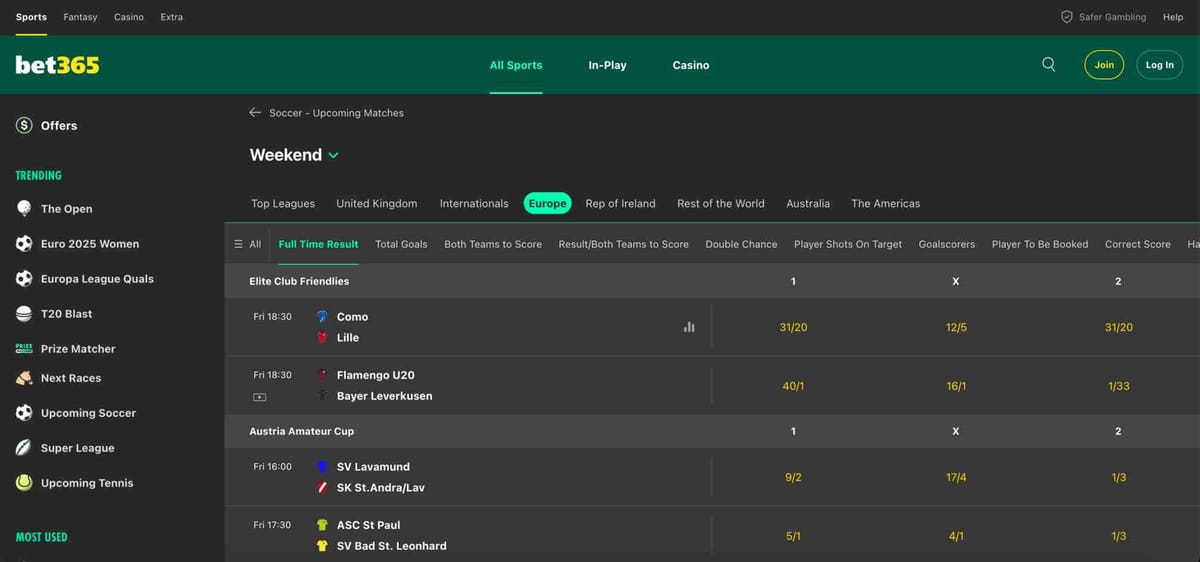Image resolution: width=1200 pixels, height=562 pixels.
Task: Click the Safer Gambling shield icon
Action: click(1066, 17)
